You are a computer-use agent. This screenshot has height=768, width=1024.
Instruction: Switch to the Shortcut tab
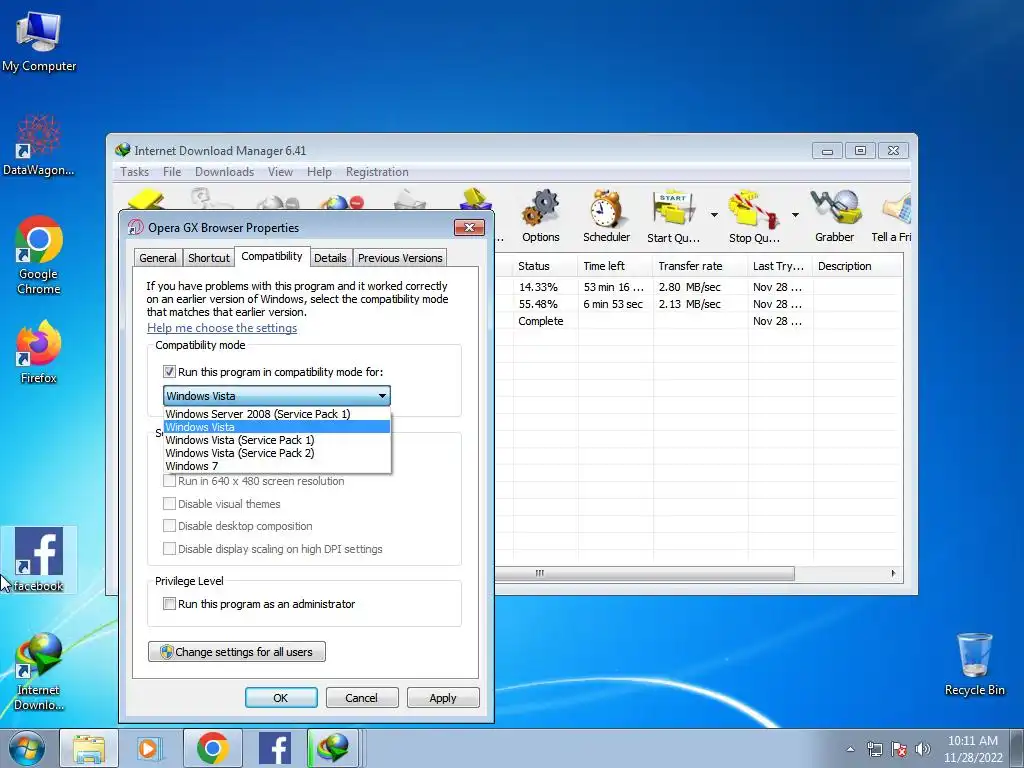(208, 258)
